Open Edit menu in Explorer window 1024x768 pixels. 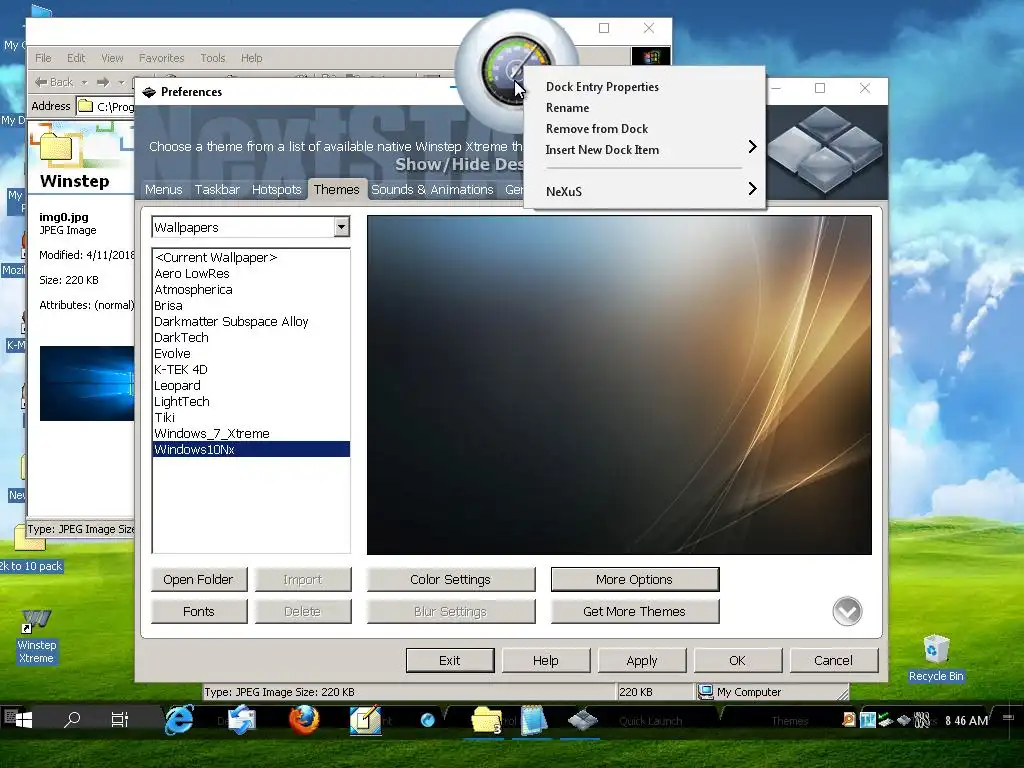point(76,58)
